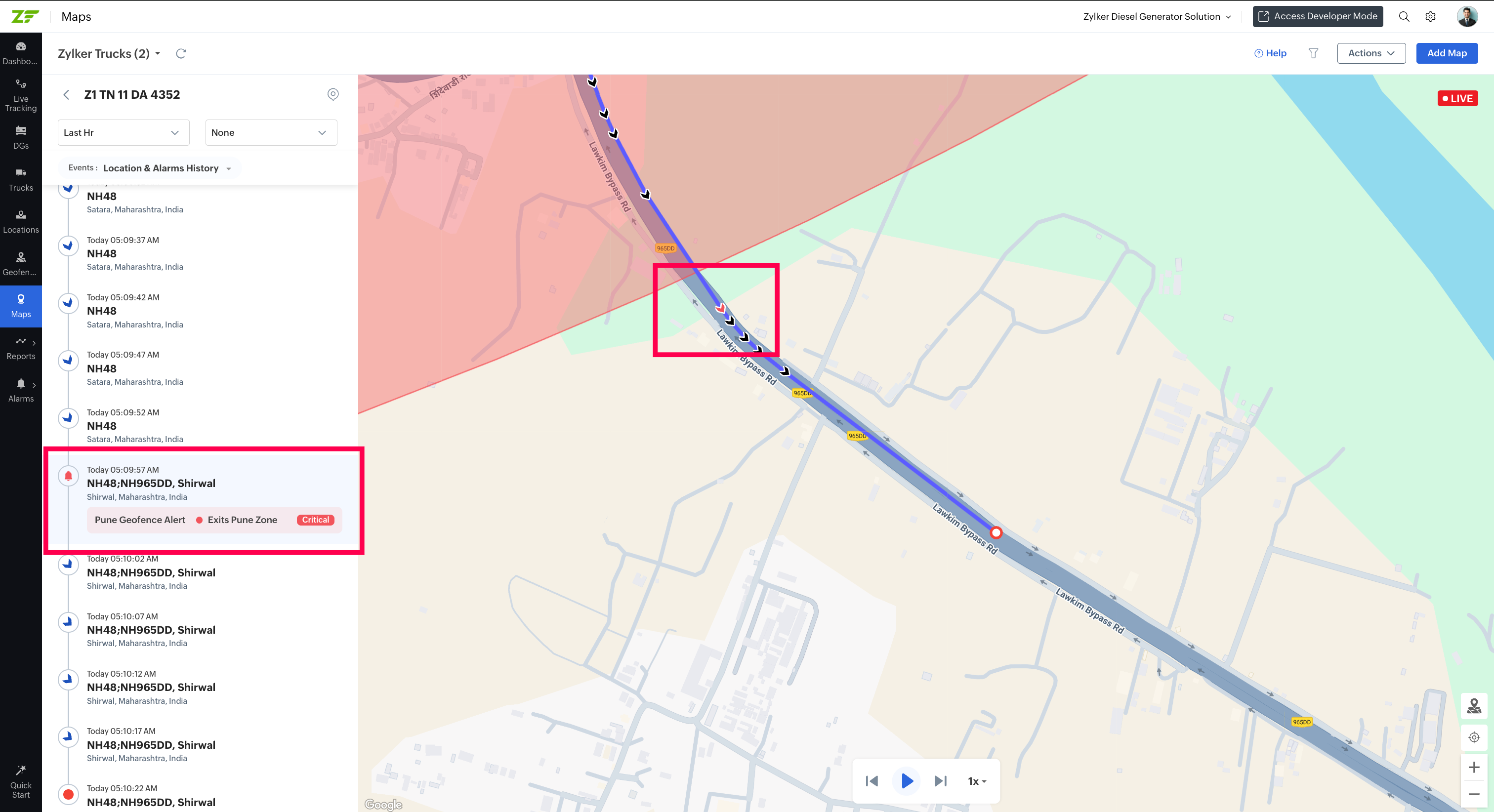Viewport: 1494px width, 812px height.
Task: Open settings gear in top bar
Action: [x=1431, y=16]
